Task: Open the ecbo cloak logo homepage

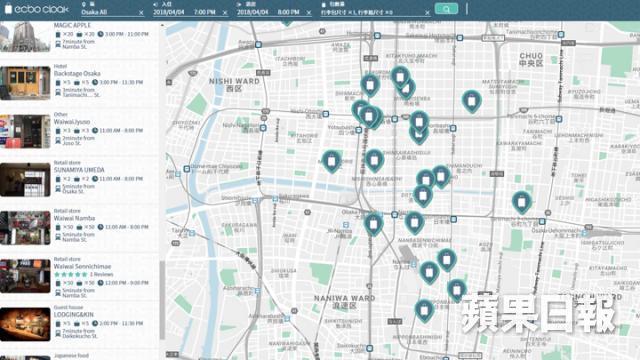Action: click(36, 9)
